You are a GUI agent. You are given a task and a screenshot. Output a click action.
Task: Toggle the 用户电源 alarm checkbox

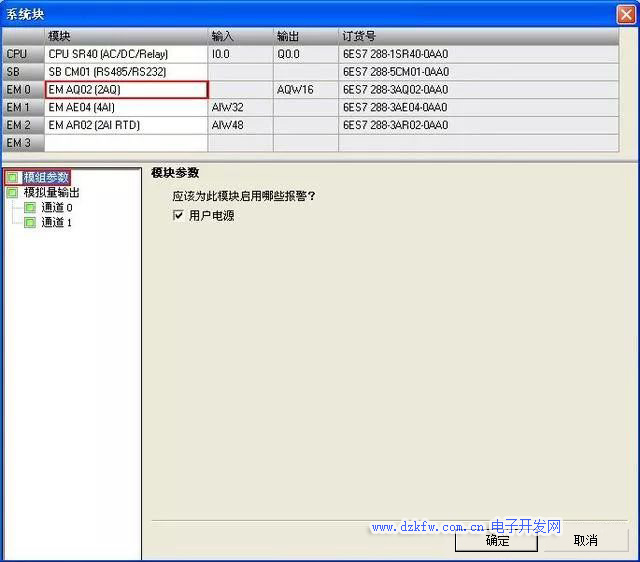click(x=178, y=215)
